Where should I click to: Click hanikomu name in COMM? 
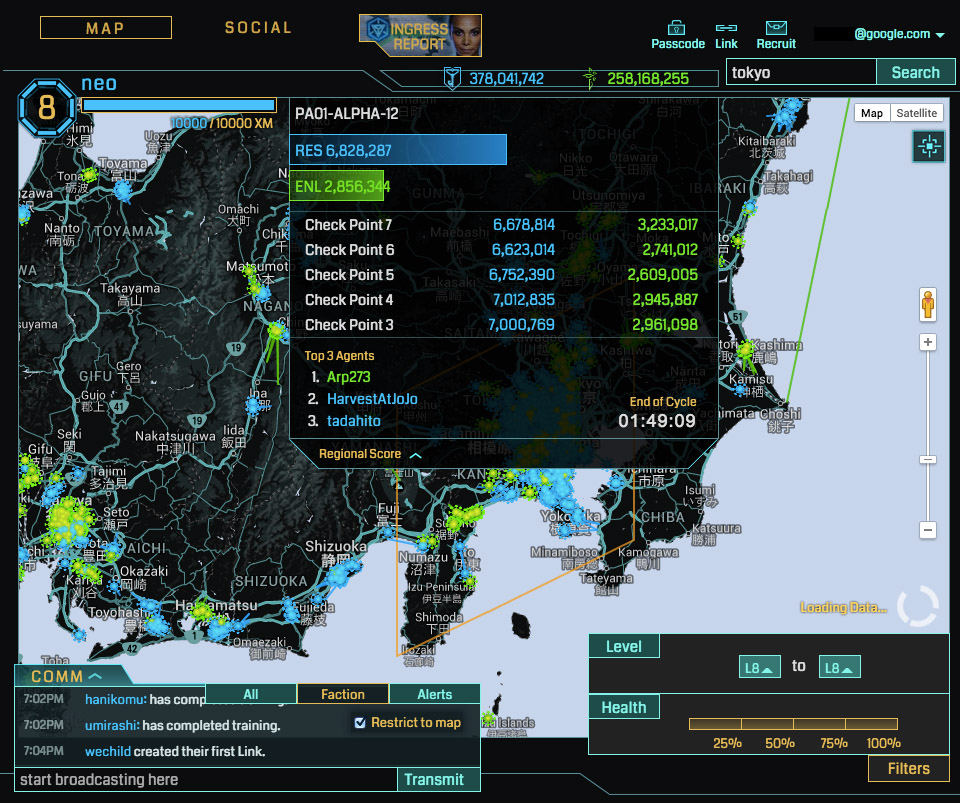(x=114, y=699)
